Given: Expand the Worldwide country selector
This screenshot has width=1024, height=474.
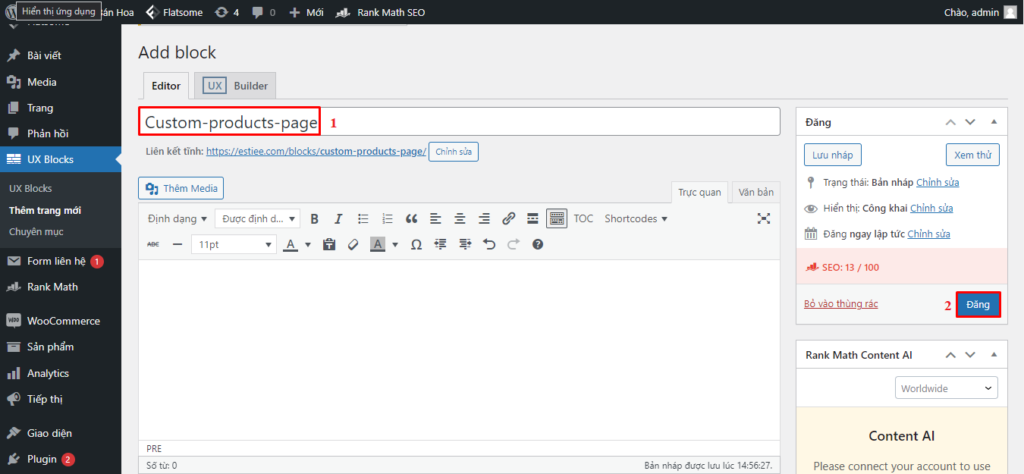Looking at the screenshot, I should pos(946,388).
